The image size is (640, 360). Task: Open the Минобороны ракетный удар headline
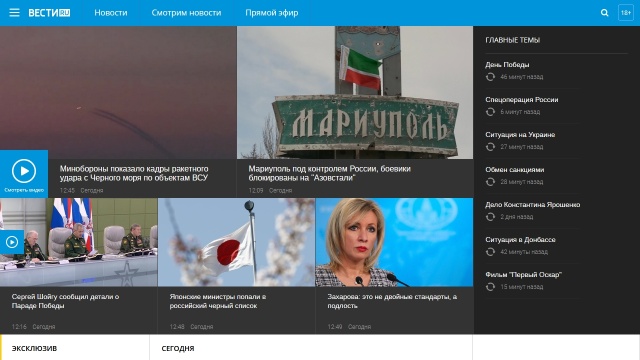point(134,173)
